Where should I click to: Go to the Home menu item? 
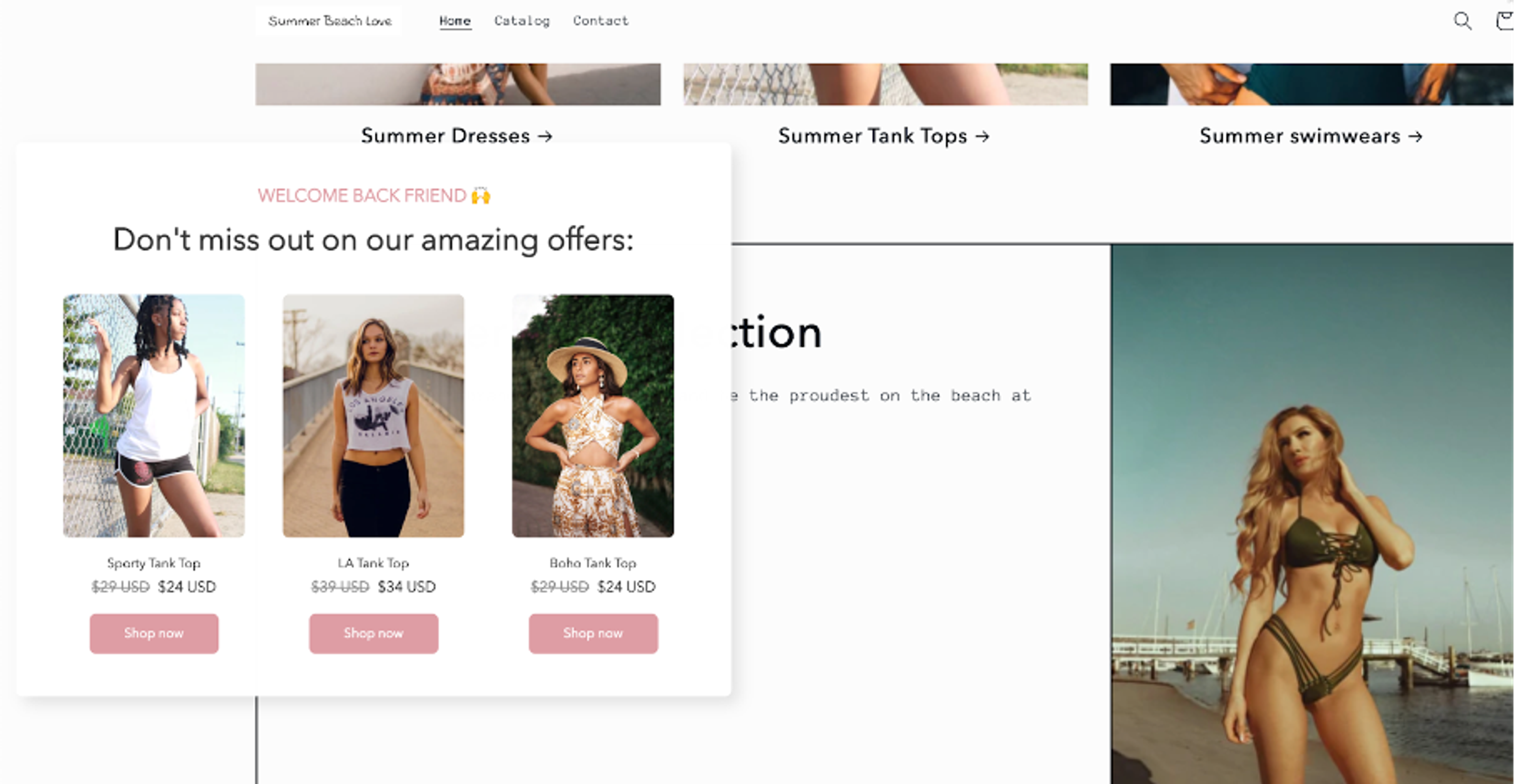click(x=454, y=21)
